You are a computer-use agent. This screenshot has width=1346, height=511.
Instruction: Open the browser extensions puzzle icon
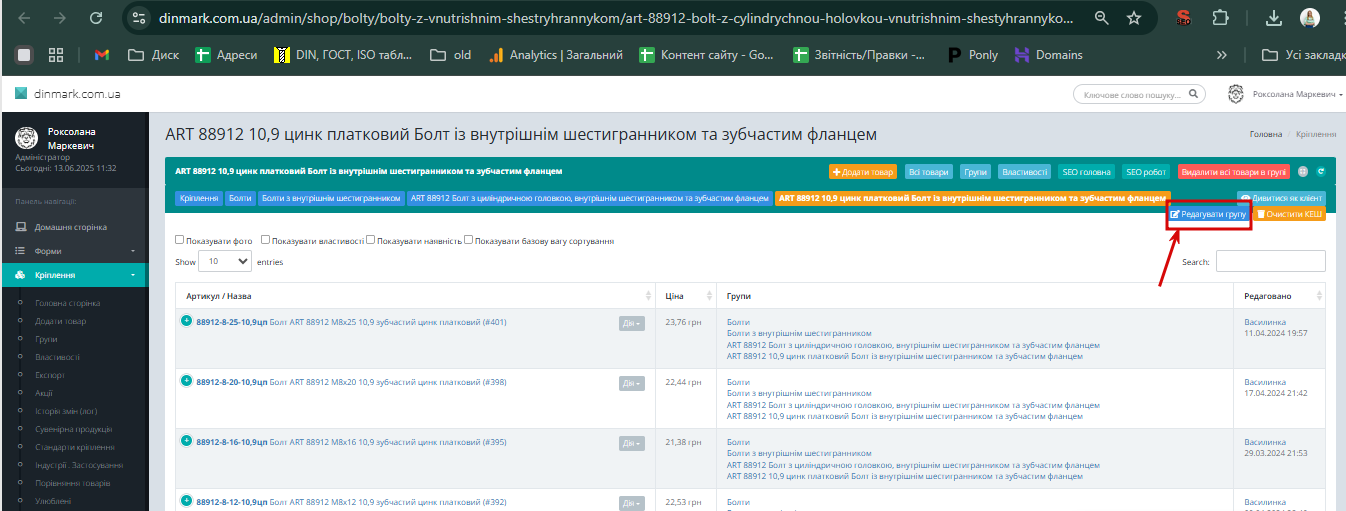(x=1220, y=18)
